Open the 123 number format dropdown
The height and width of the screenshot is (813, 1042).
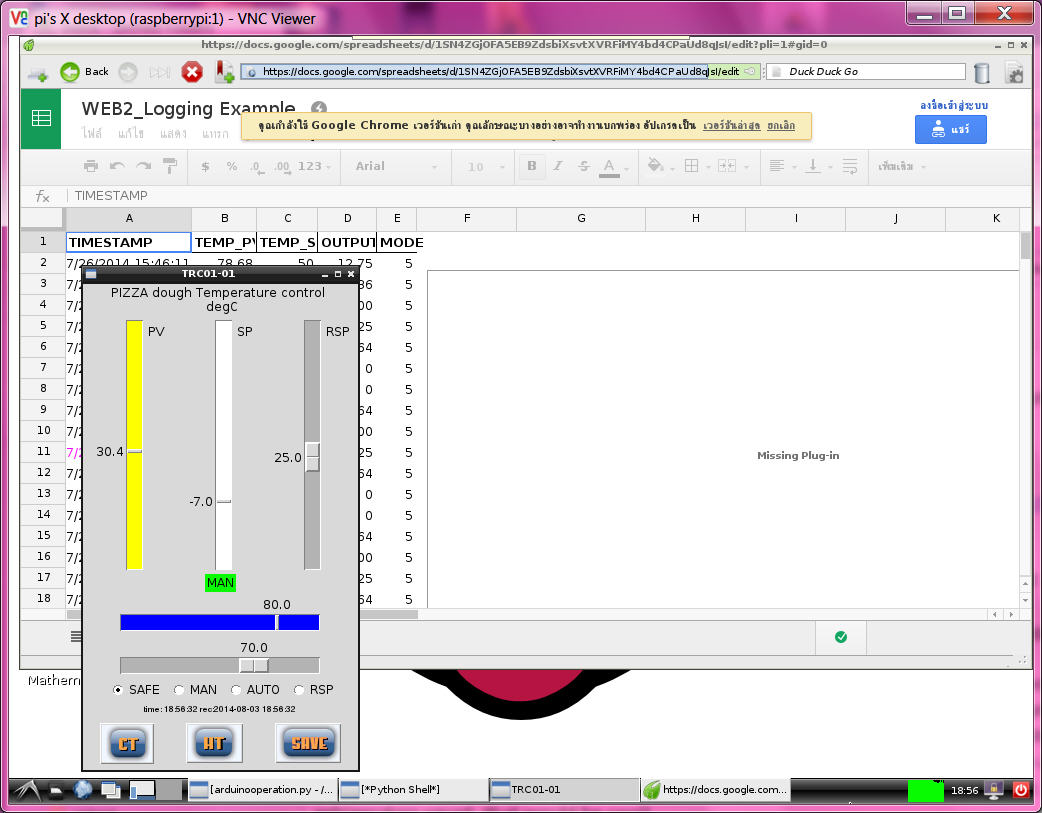[x=315, y=167]
